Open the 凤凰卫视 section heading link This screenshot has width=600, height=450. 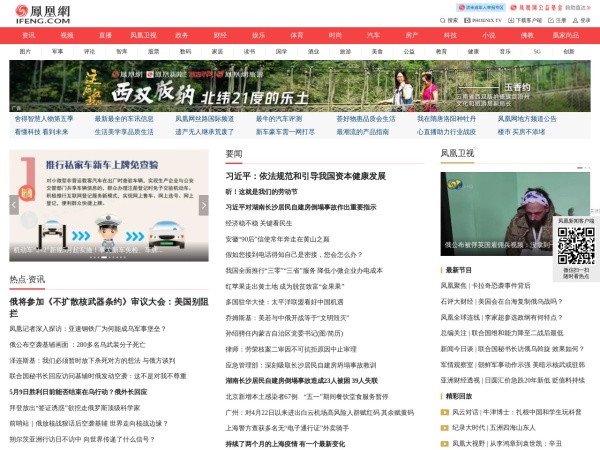point(457,153)
